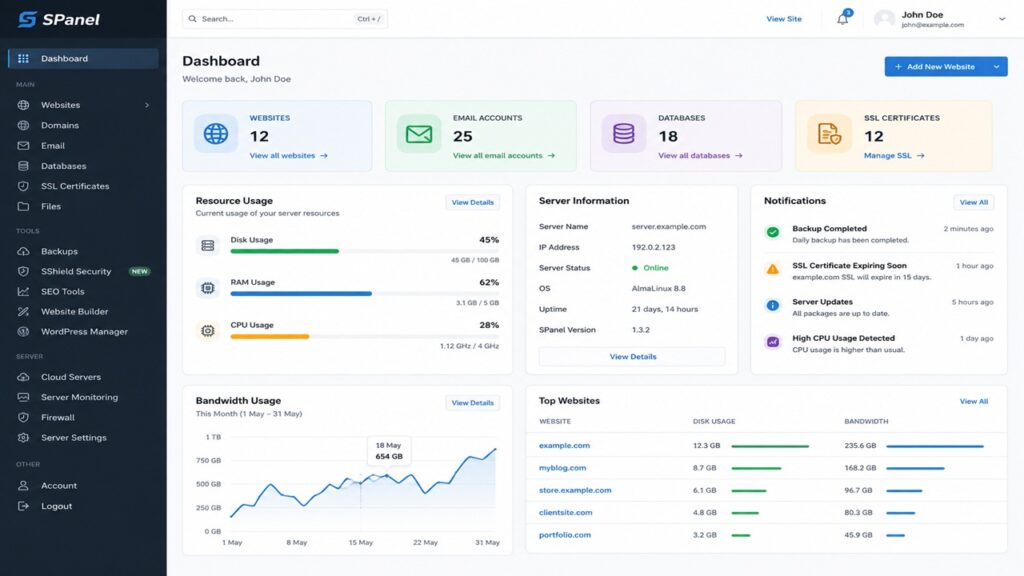
Task: Click the Websites globe icon in sidebar
Action: pos(24,104)
